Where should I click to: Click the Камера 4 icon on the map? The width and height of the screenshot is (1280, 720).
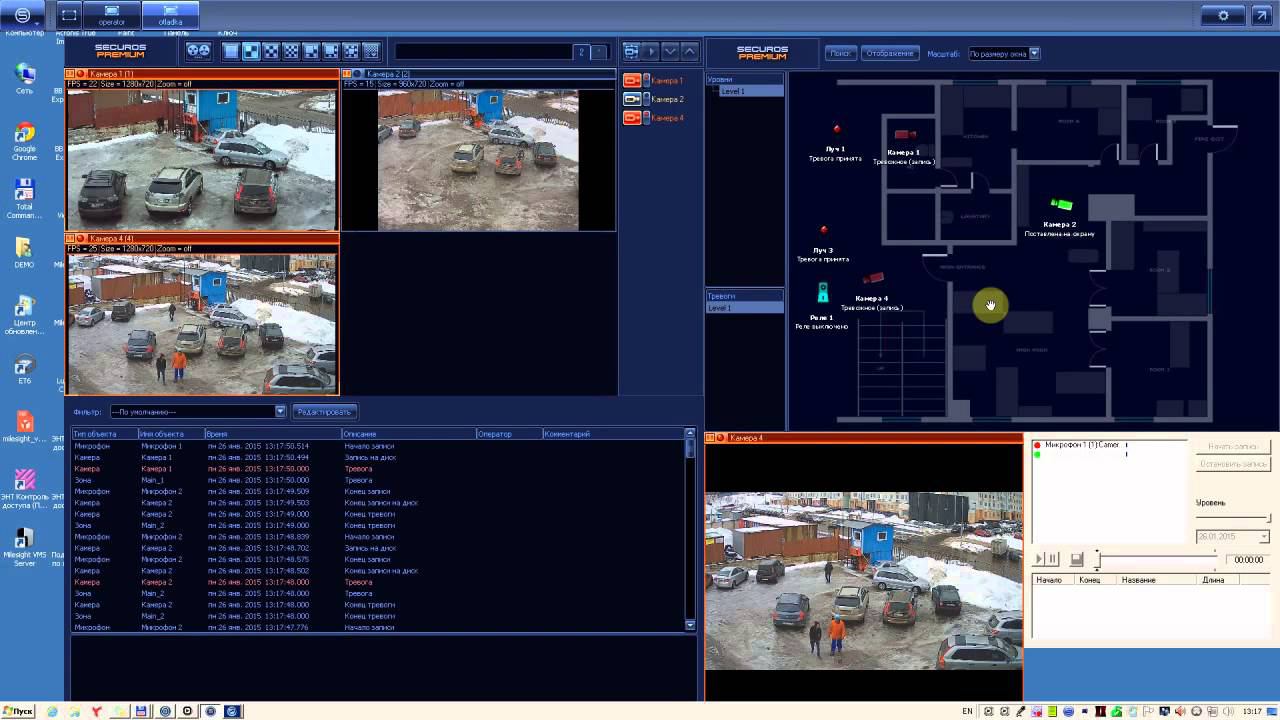(874, 279)
